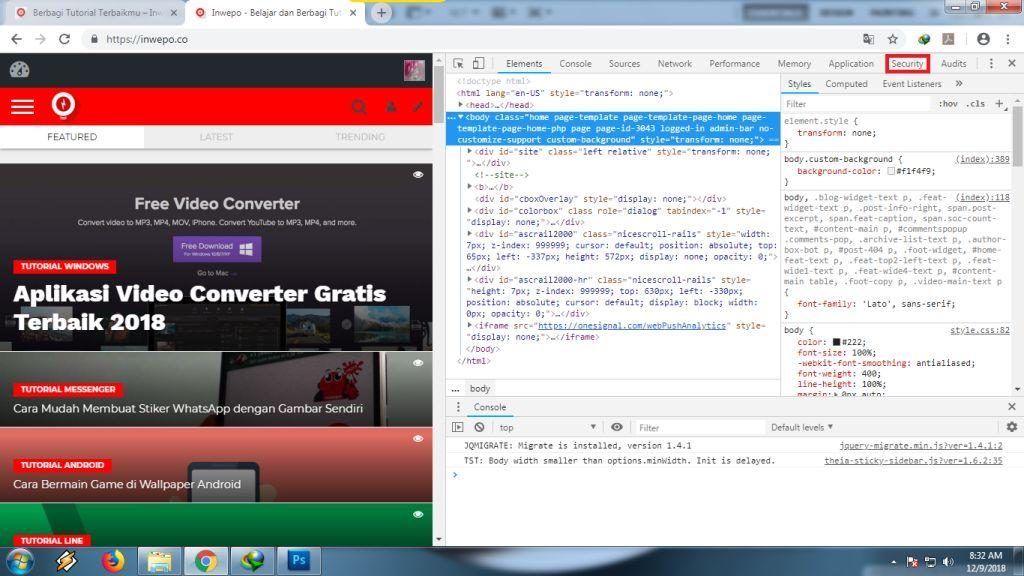Open the site search magnifier icon
Image resolution: width=1024 pixels, height=576 pixels.
coord(359,106)
